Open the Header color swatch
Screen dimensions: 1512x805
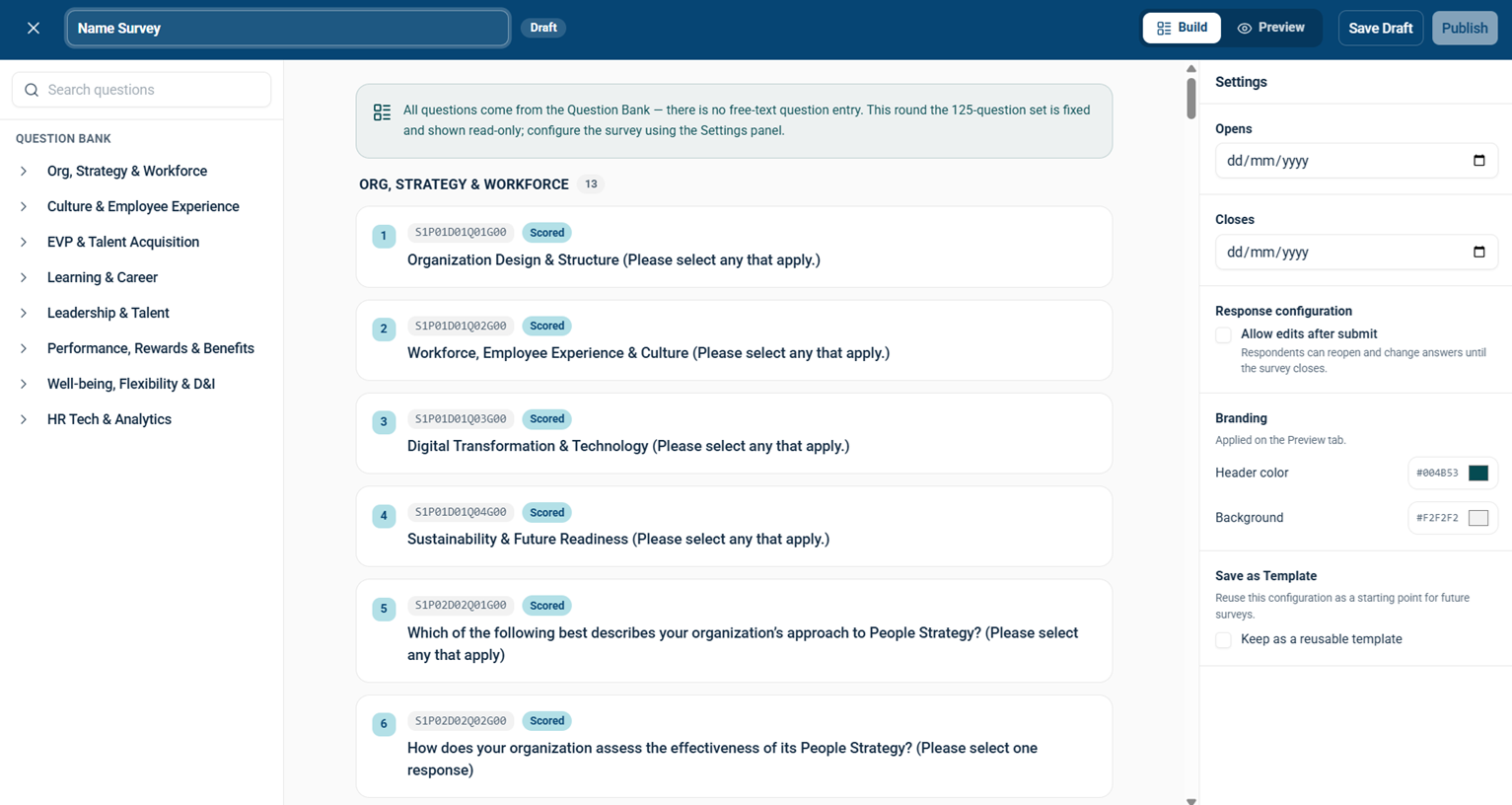(x=1477, y=474)
